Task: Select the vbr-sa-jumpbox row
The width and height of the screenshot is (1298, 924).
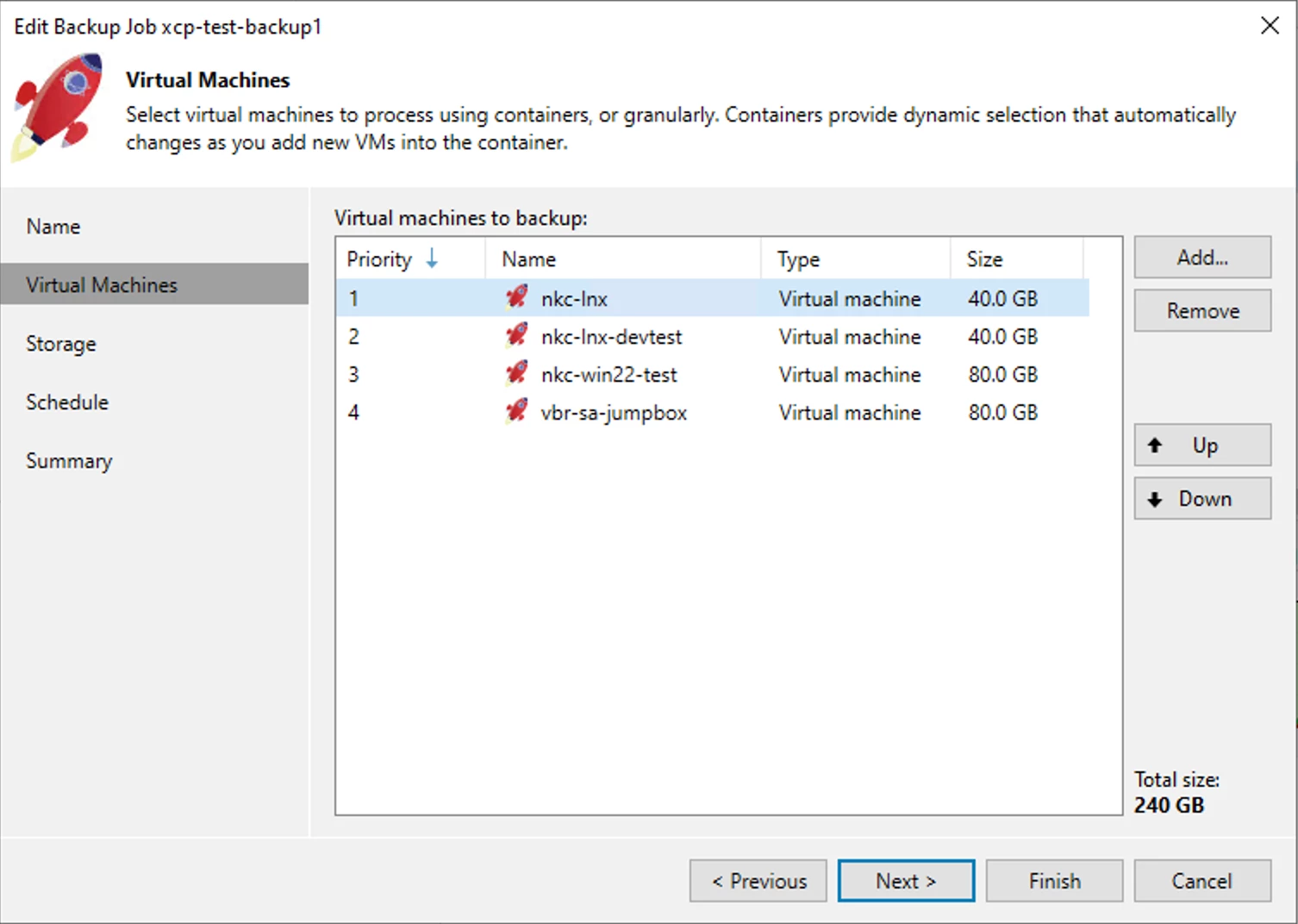Action: click(614, 413)
